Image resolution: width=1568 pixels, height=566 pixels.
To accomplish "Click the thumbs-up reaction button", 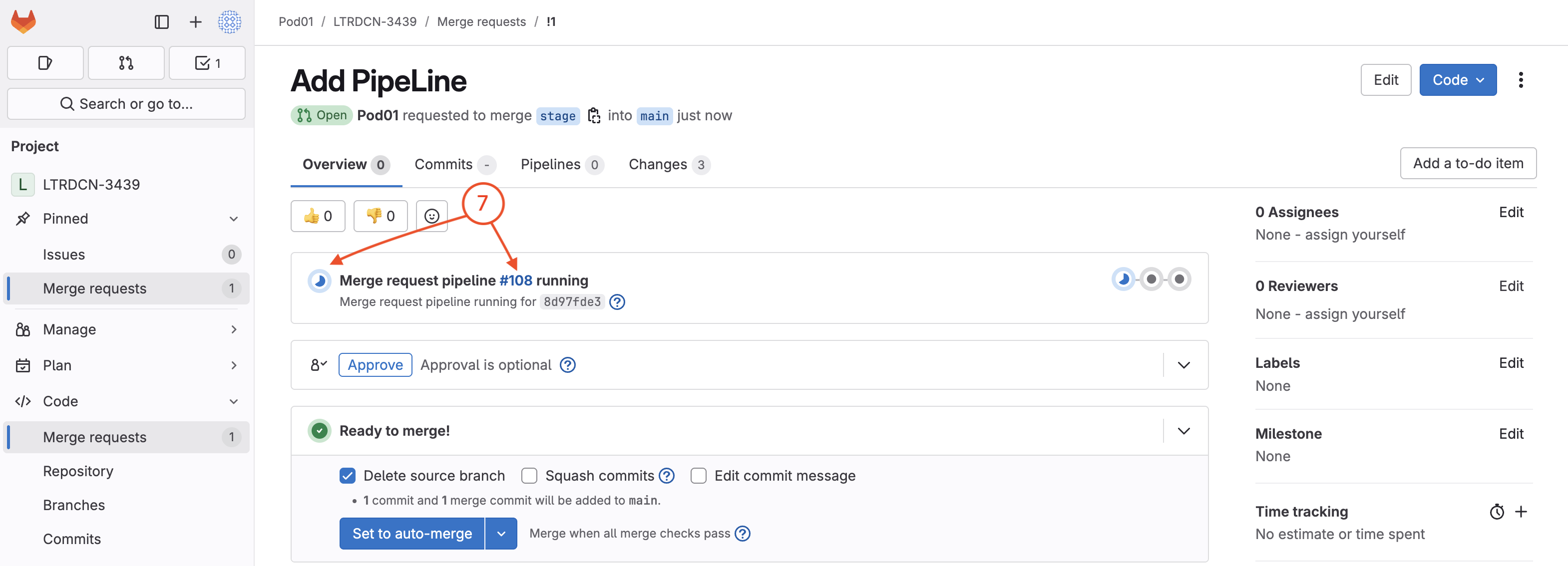I will point(318,216).
